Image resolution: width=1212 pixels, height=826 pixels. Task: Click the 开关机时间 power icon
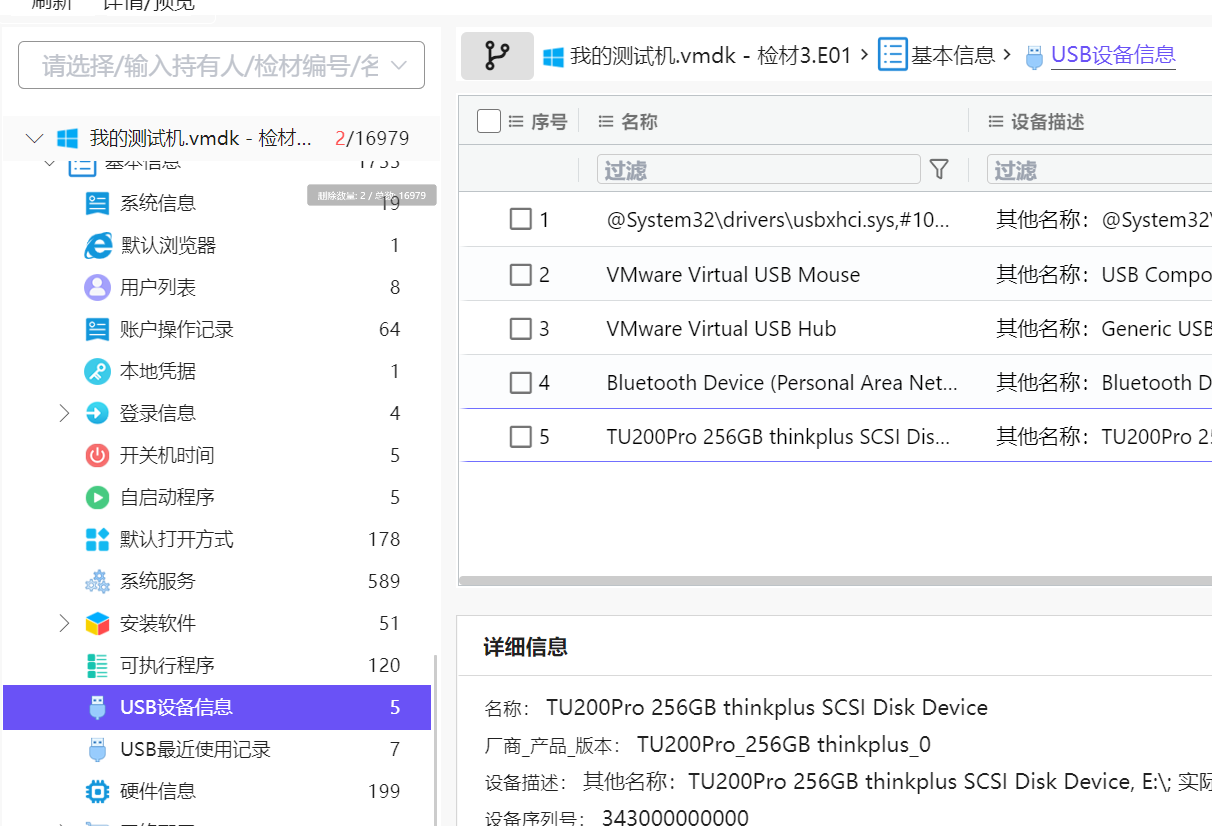click(x=97, y=455)
